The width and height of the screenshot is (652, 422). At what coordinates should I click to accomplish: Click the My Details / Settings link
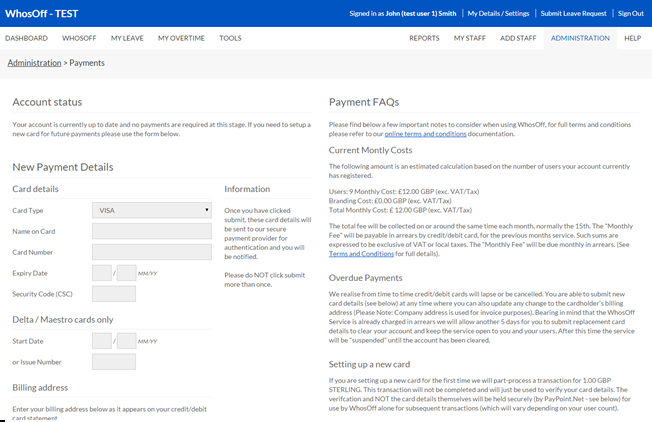point(498,13)
